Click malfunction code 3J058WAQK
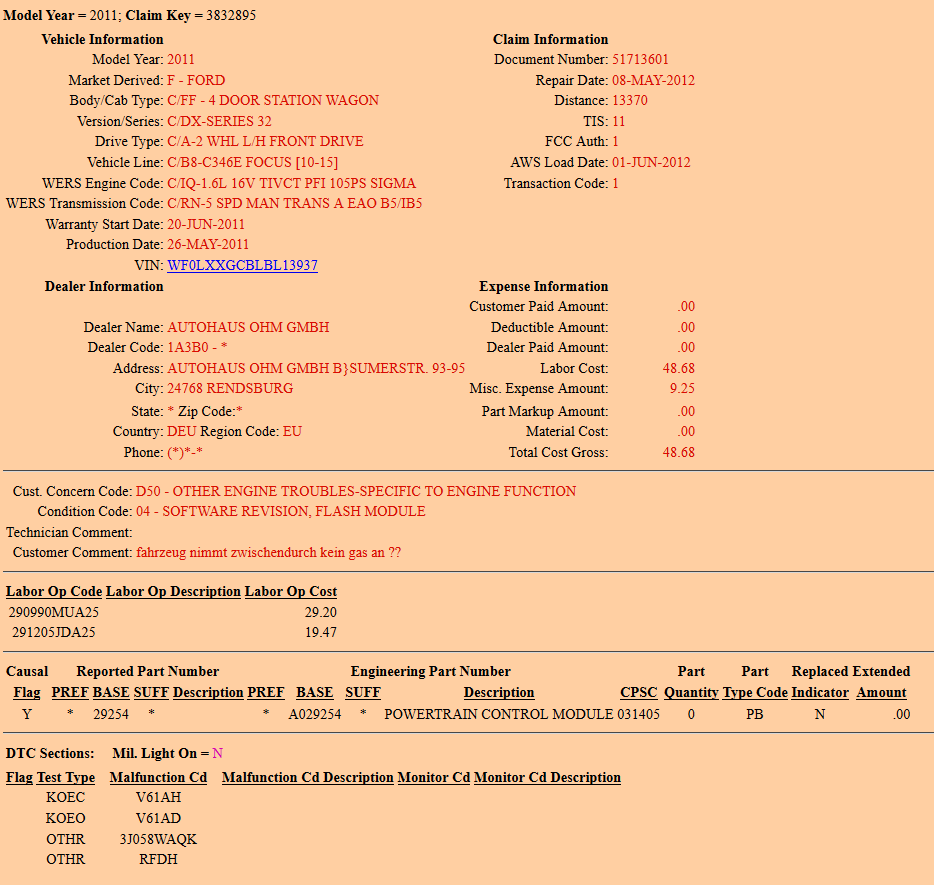The height and width of the screenshot is (885, 934). pyautogui.click(x=158, y=839)
